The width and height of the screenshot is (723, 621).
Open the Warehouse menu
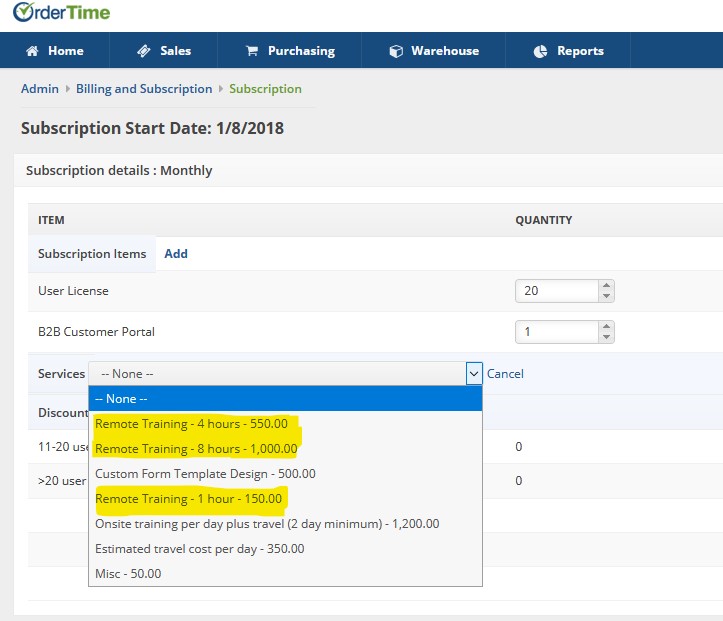(x=433, y=50)
